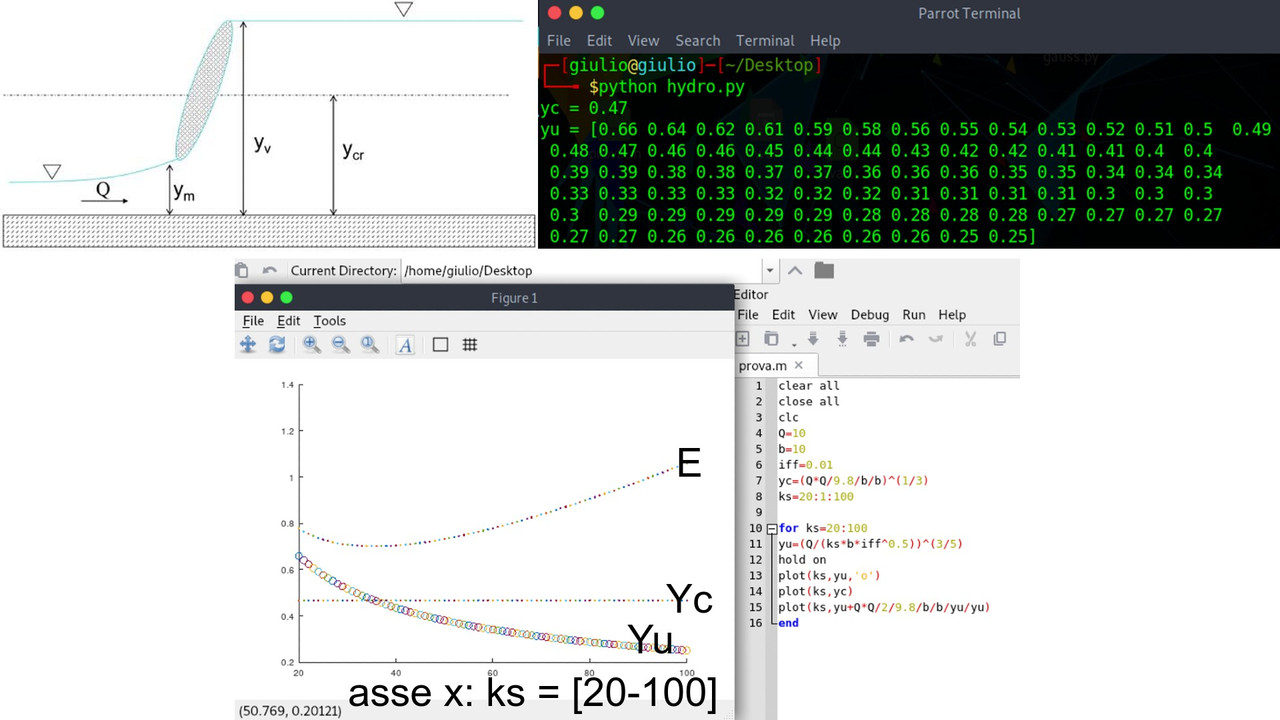1280x720 pixels.
Task: Click the coordinates readout in Figure 1 status bar
Action: (290, 710)
